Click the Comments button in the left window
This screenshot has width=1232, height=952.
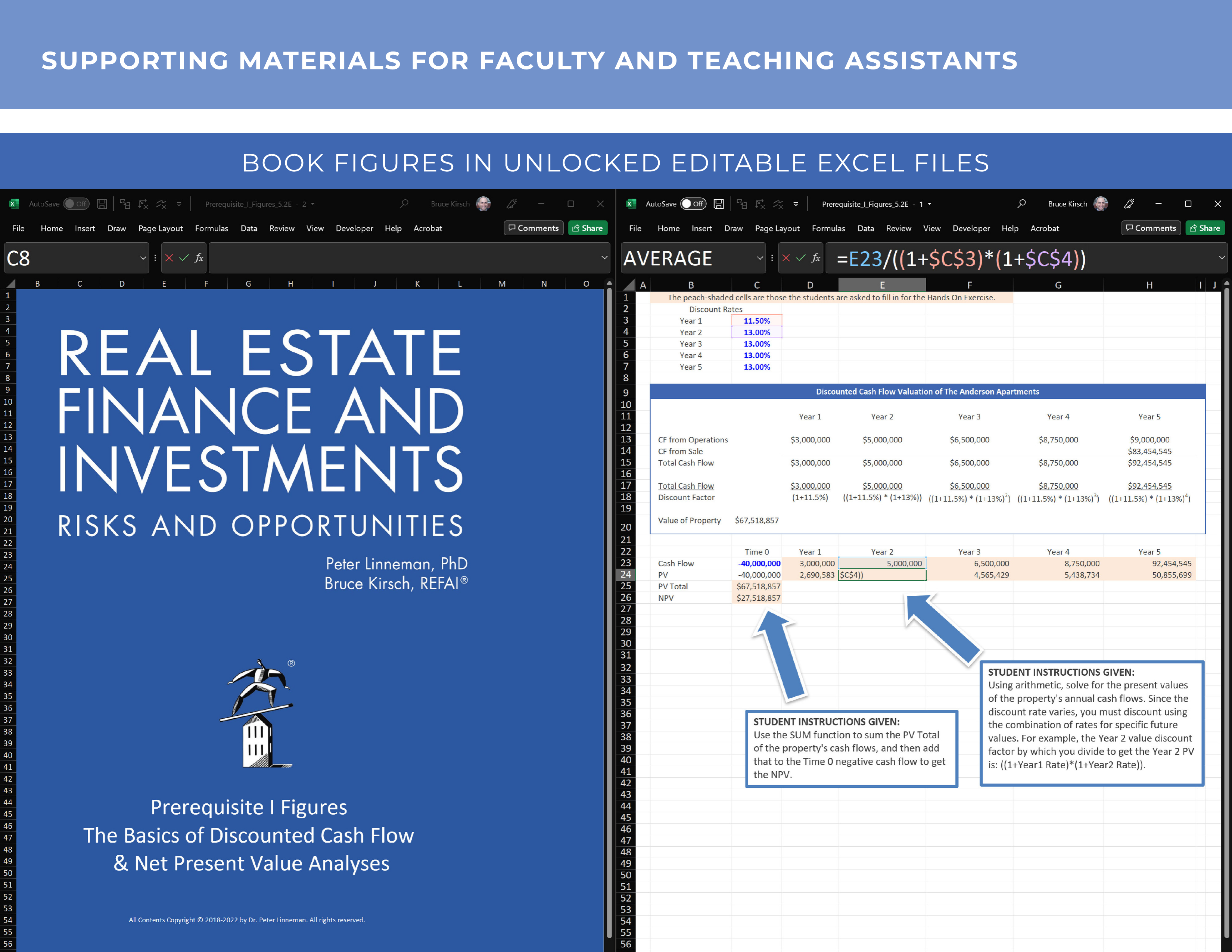[533, 228]
